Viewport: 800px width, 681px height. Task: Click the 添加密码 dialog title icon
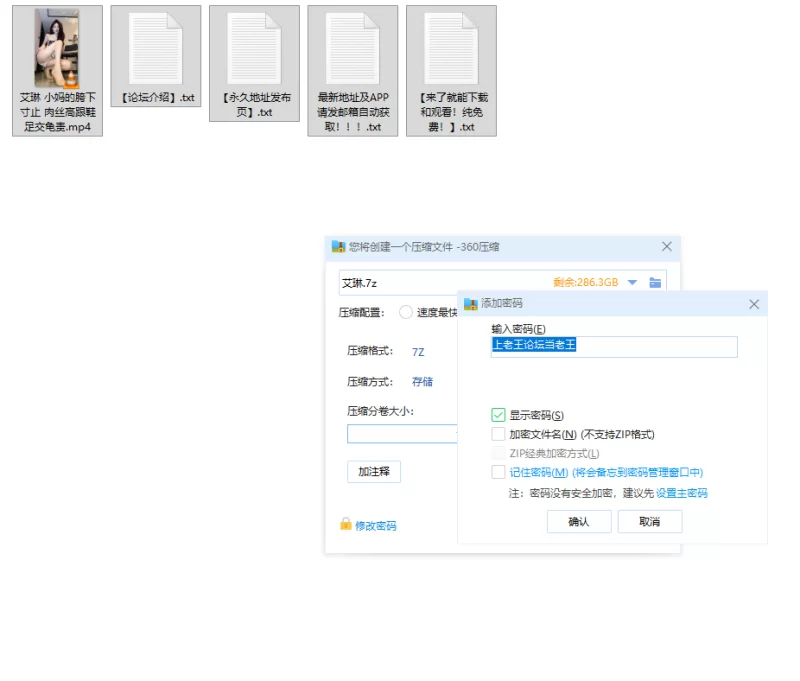[x=470, y=304]
